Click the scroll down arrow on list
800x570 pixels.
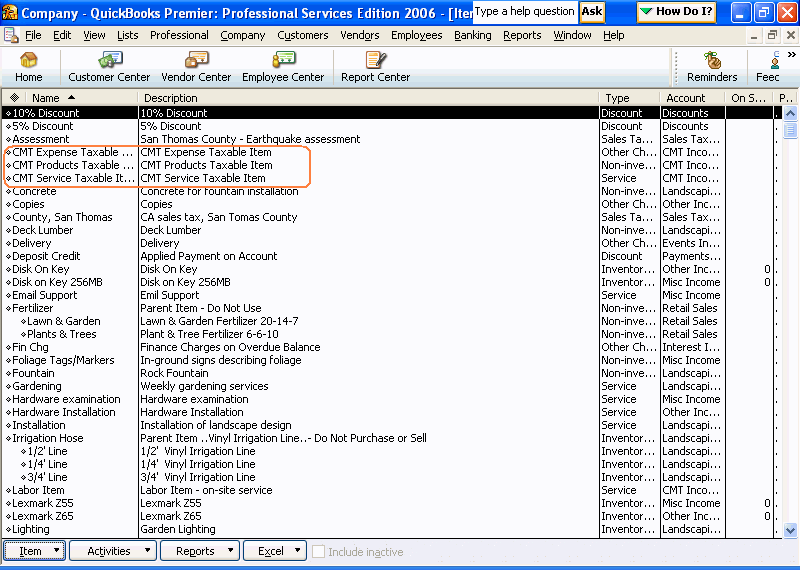790,530
